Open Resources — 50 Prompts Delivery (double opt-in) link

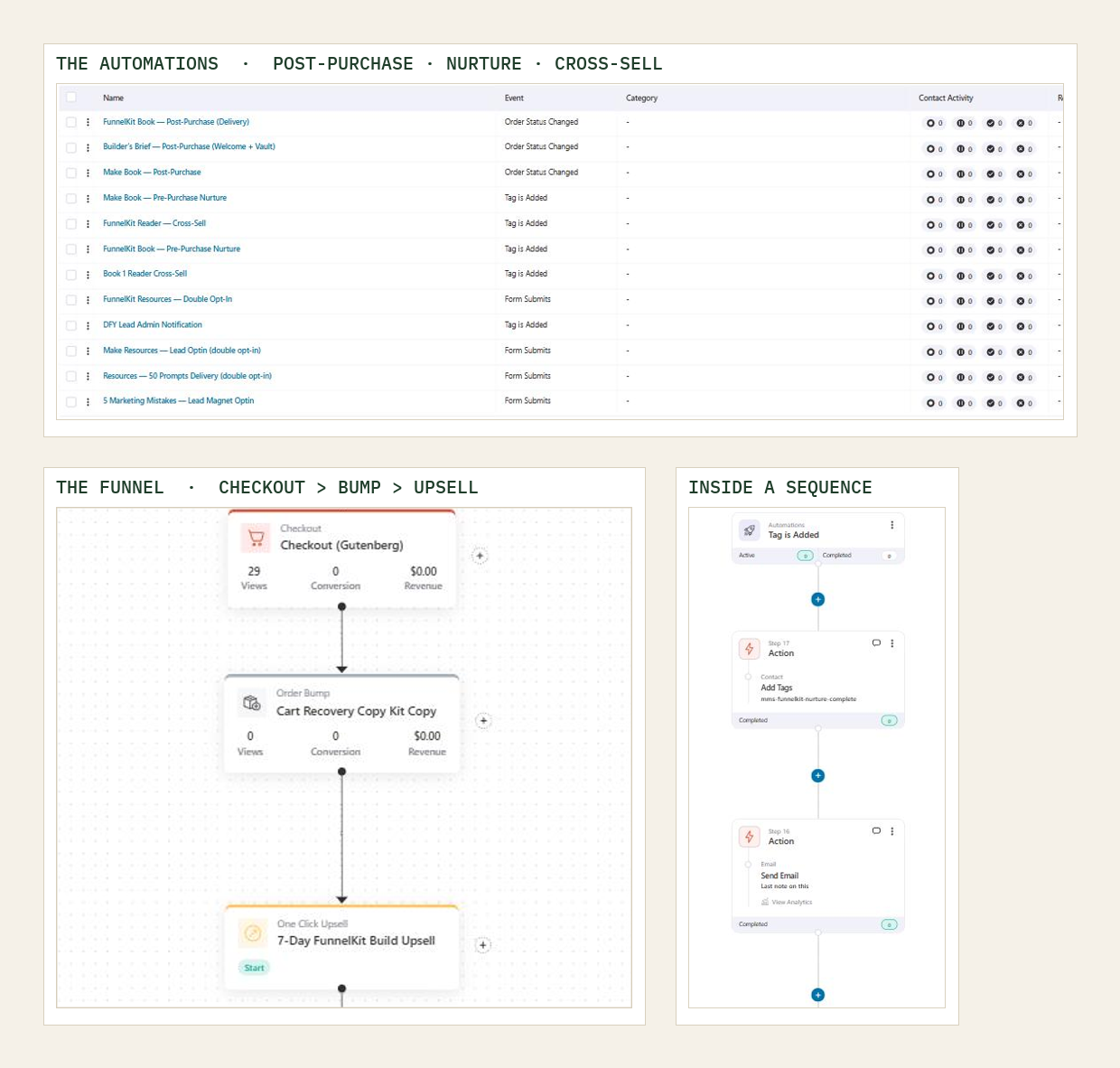point(187,376)
